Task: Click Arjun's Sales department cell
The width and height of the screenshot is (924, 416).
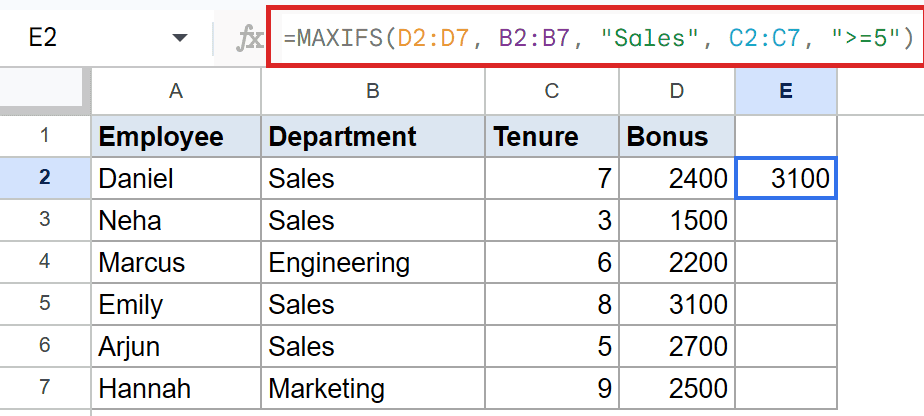Action: coord(373,345)
